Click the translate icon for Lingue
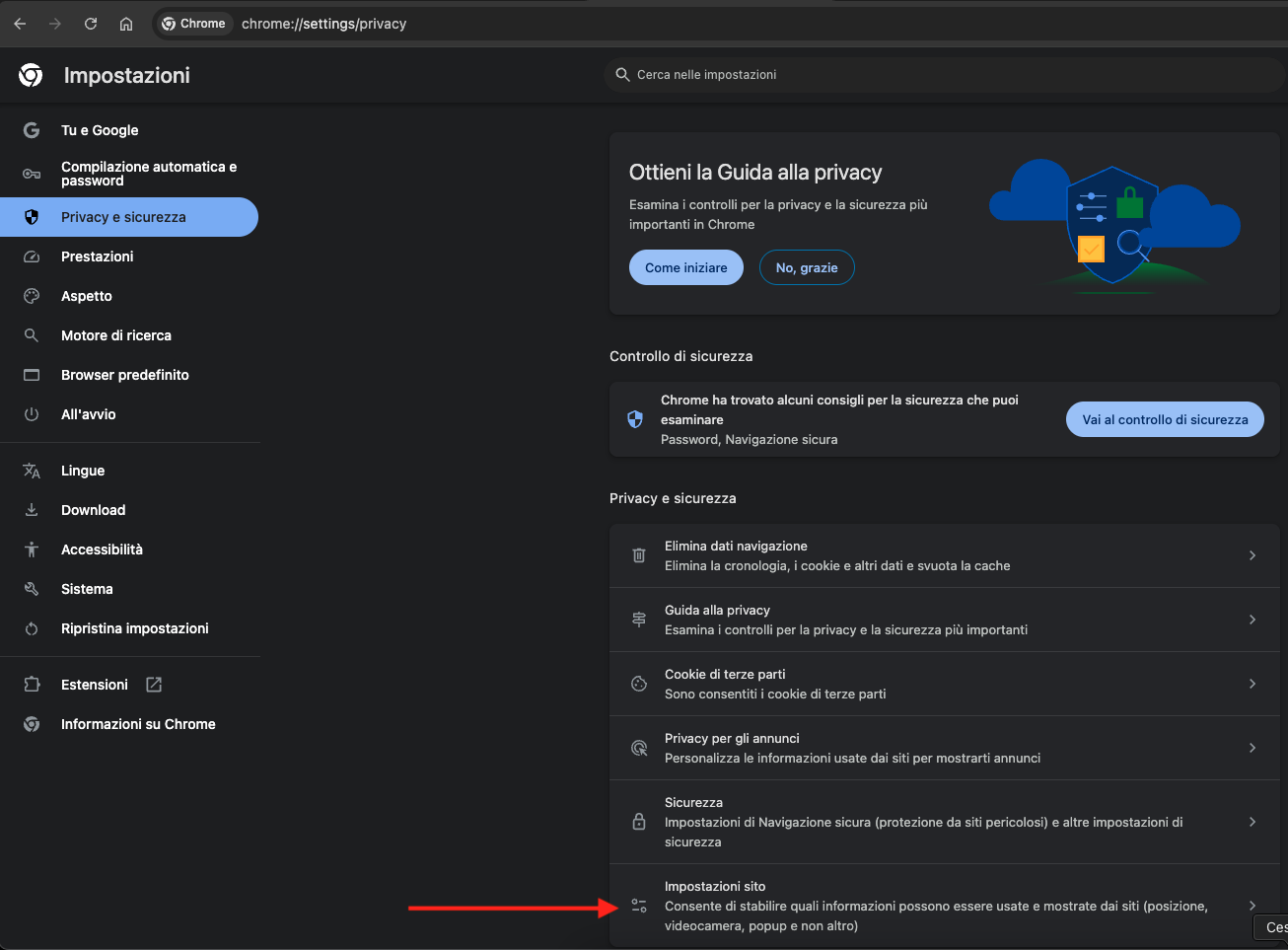This screenshot has height=950, width=1288. 32,471
